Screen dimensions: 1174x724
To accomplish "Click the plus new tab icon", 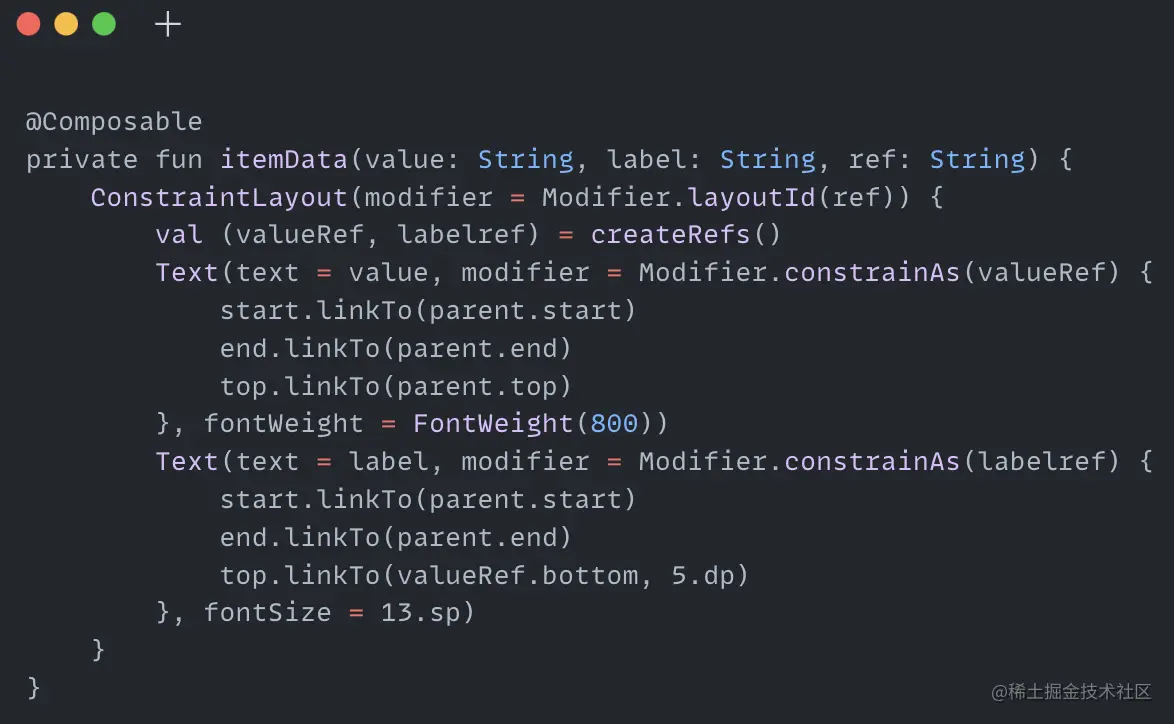I will coord(168,25).
